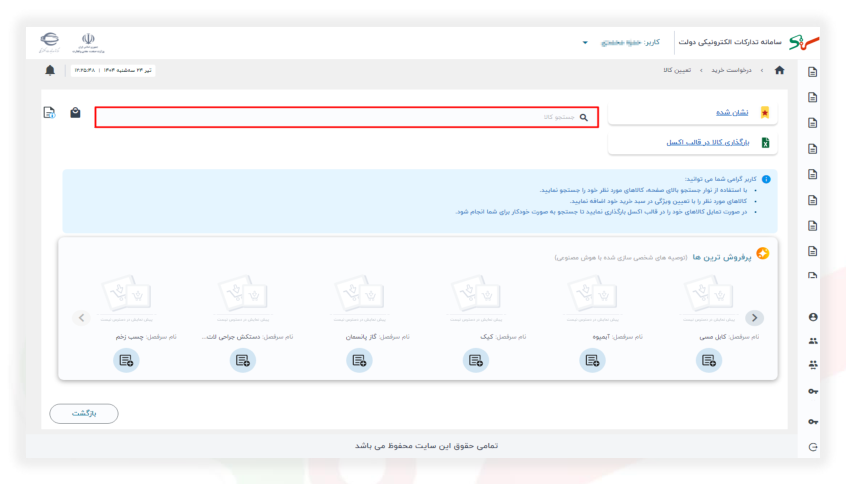Show previous best-selling items with left arrow
846x484 pixels.
click(x=81, y=318)
